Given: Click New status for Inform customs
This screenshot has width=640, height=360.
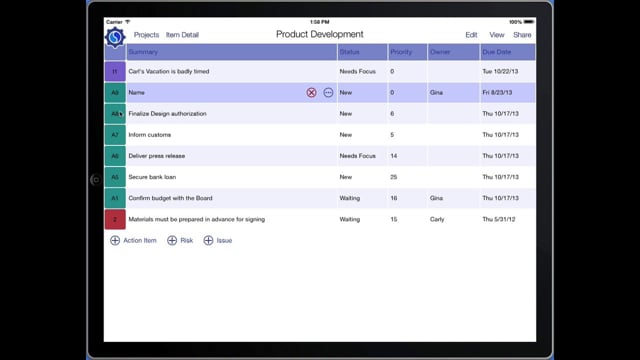Looking at the screenshot, I should click(x=345, y=135).
